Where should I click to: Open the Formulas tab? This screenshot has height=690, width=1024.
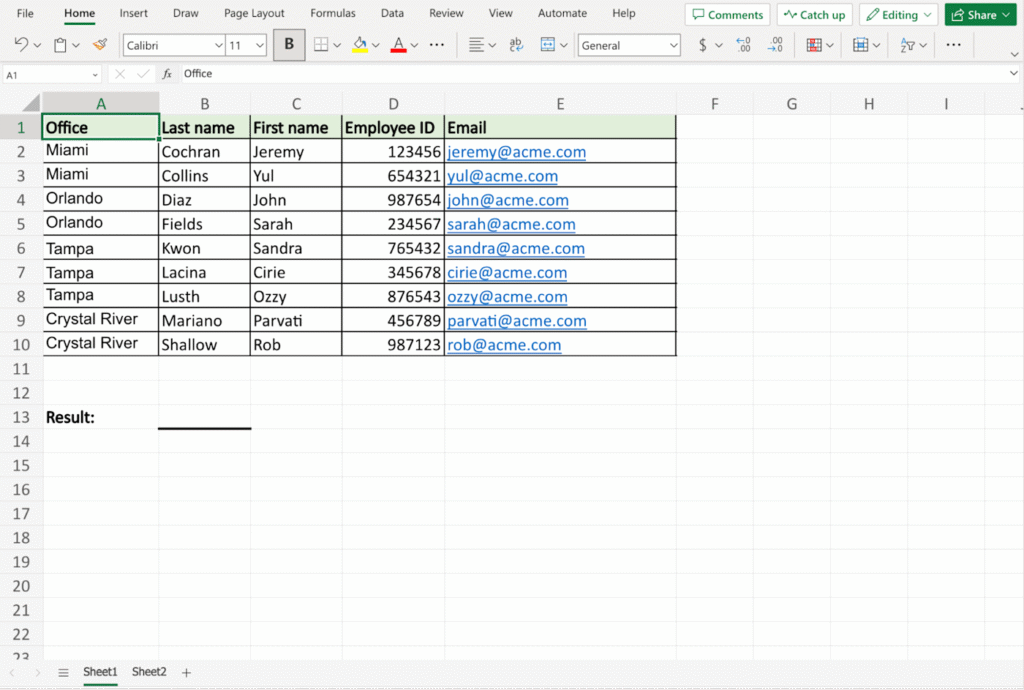tap(332, 13)
